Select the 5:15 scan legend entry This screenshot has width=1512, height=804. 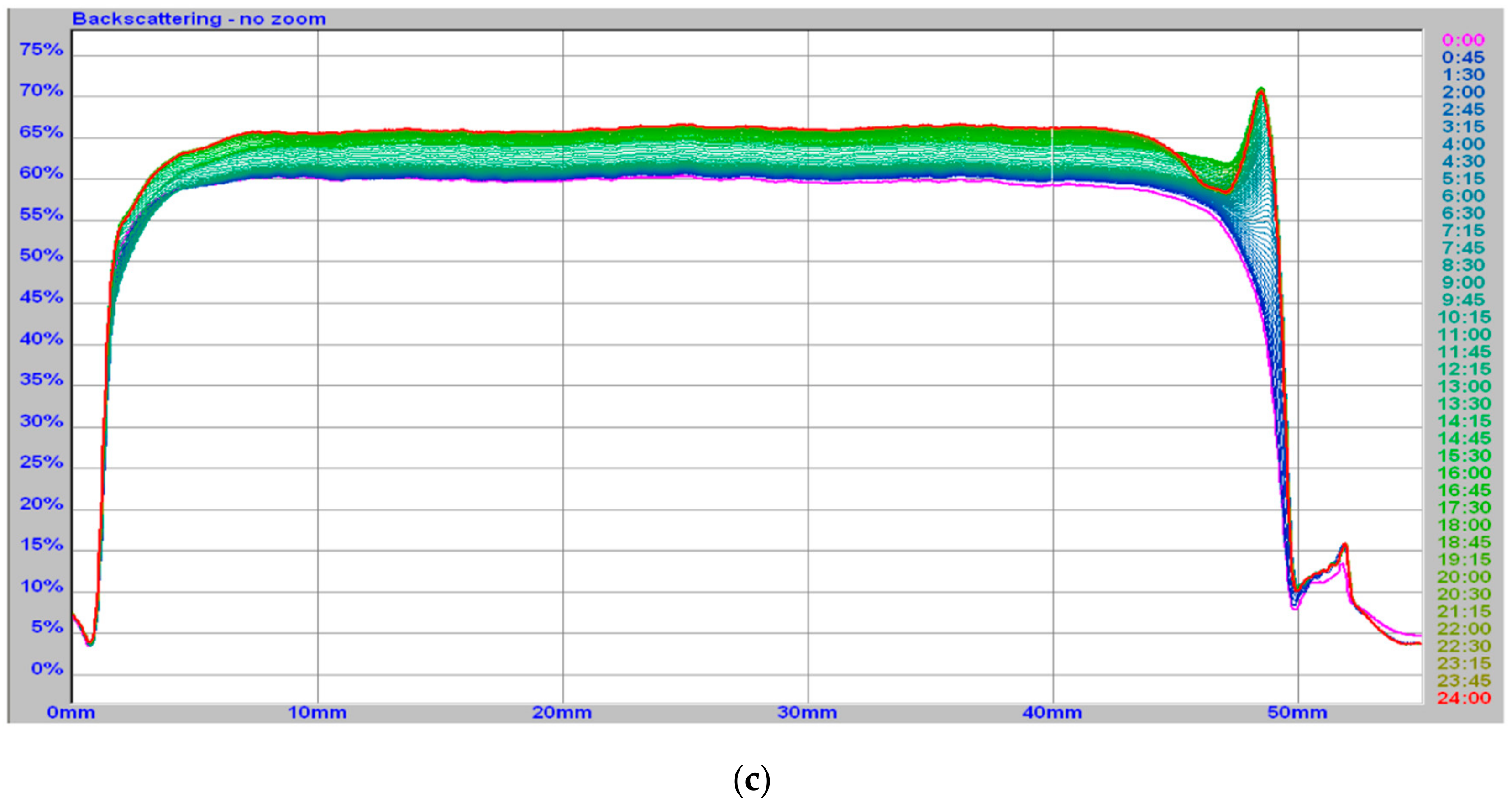(1463, 179)
